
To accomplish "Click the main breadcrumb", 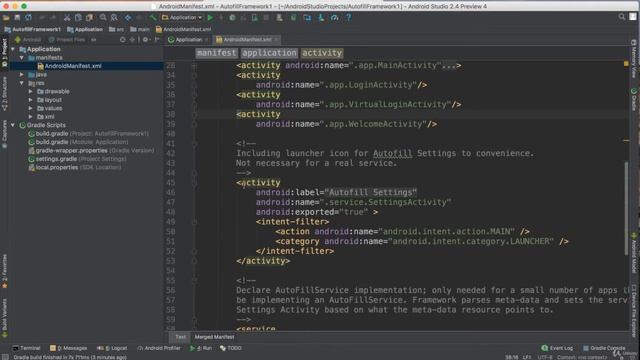I will [x=140, y=29].
